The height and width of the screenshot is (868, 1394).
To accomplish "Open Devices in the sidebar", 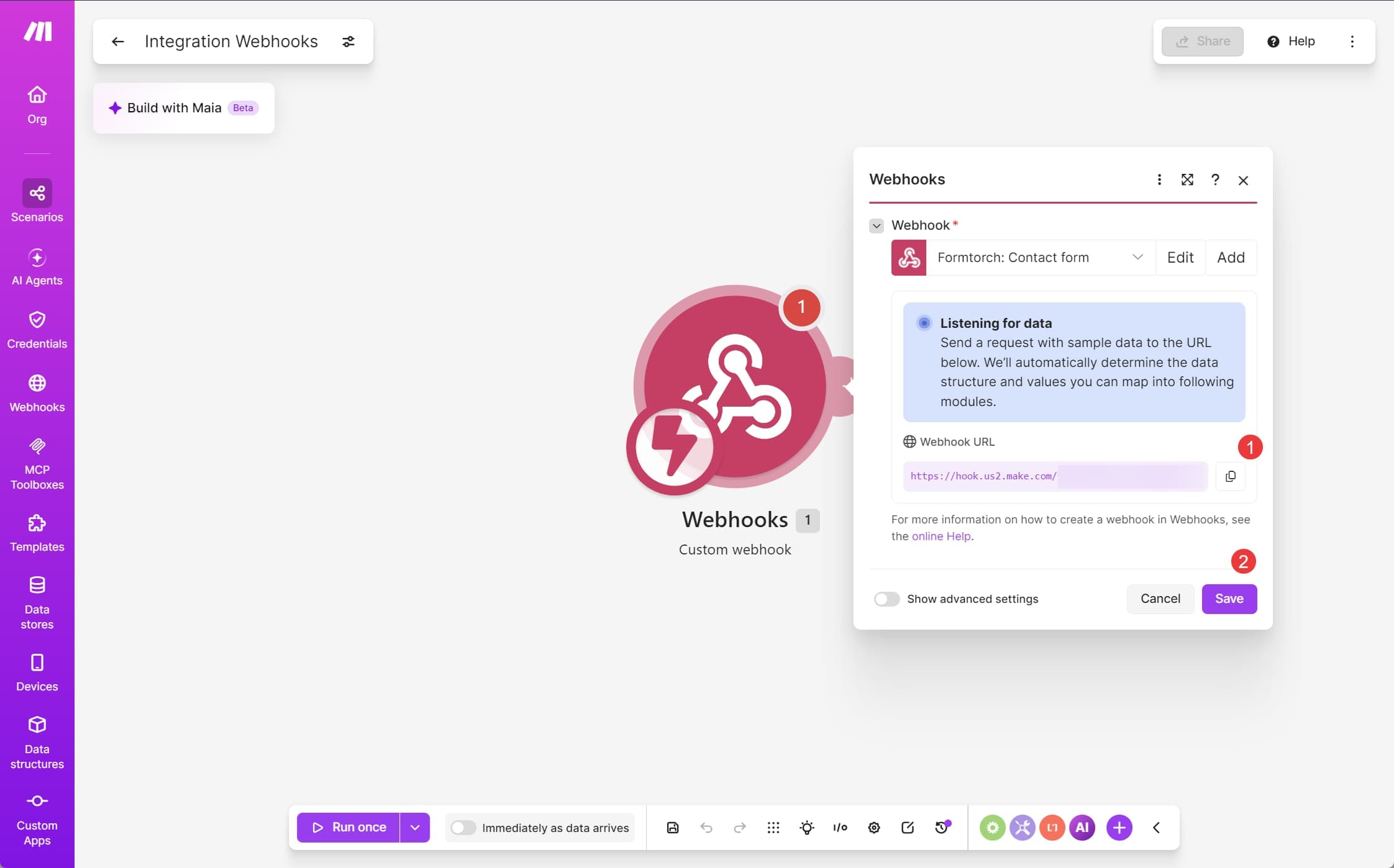I will click(x=37, y=673).
